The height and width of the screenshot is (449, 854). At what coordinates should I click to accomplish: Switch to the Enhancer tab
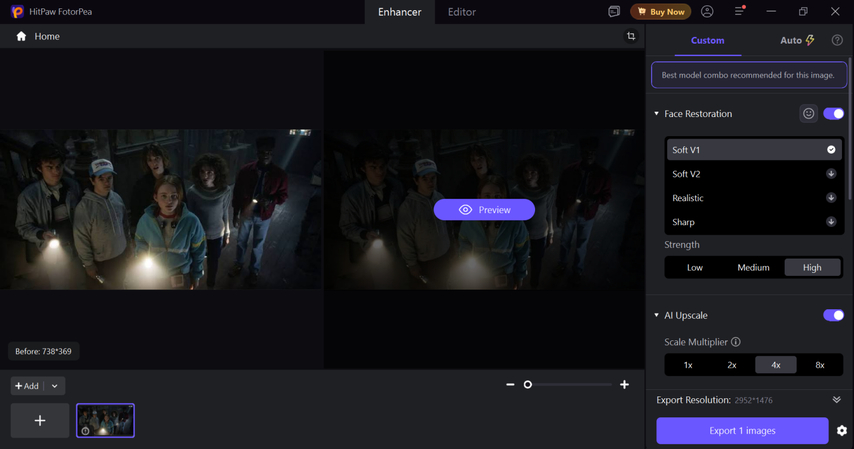(x=400, y=12)
